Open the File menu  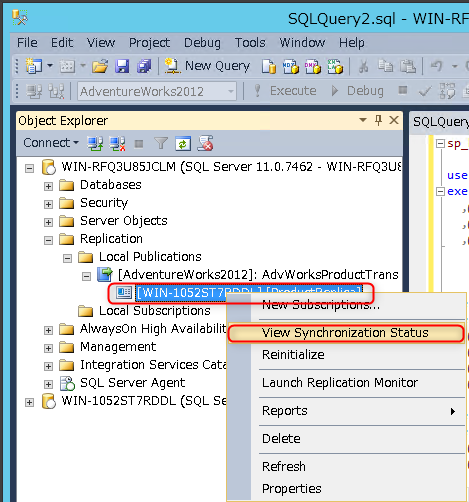pyautogui.click(x=27, y=43)
